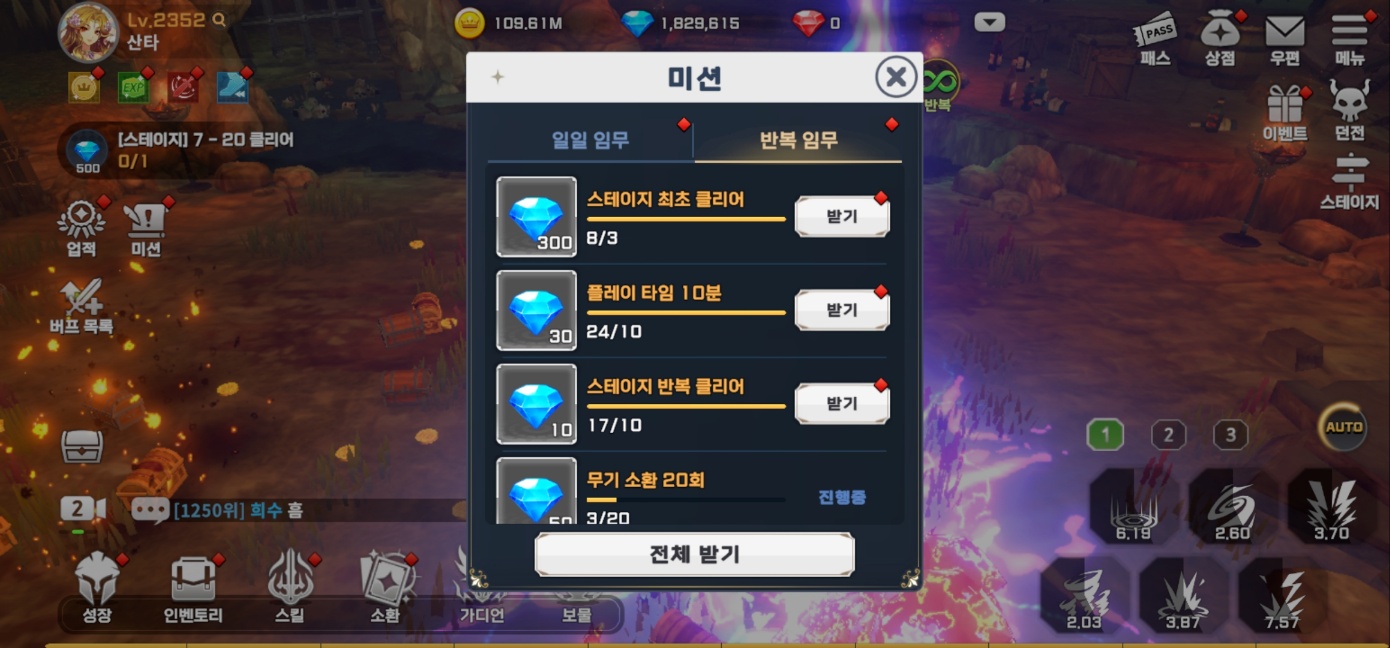Open the 패스 pass ticket icon

(x=1155, y=31)
